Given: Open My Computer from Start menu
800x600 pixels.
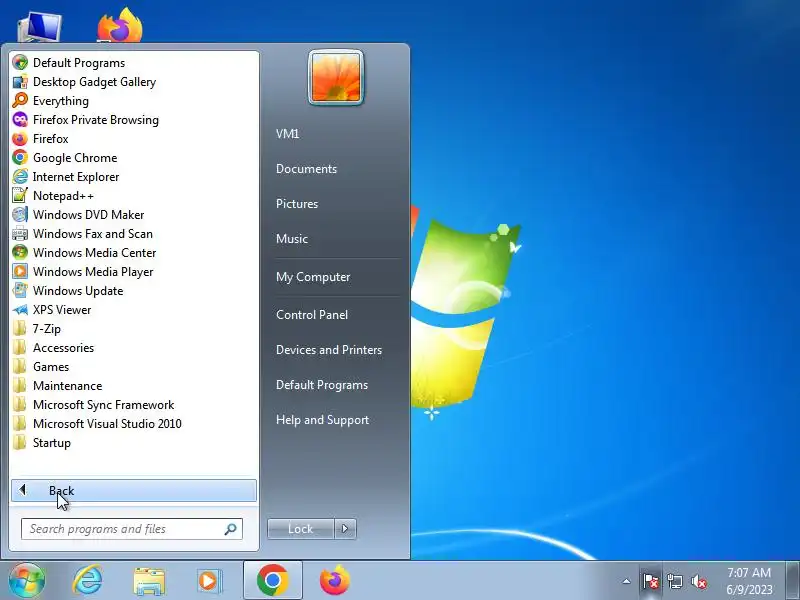Looking at the screenshot, I should [313, 277].
